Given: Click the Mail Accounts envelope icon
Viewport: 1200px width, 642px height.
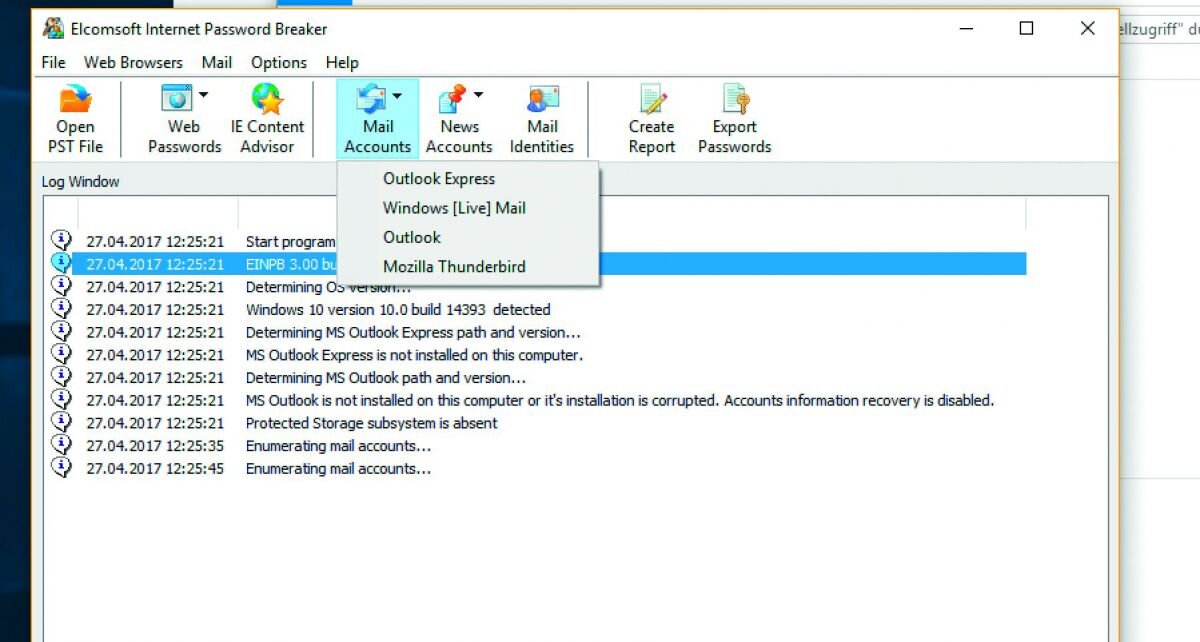Looking at the screenshot, I should 371,98.
